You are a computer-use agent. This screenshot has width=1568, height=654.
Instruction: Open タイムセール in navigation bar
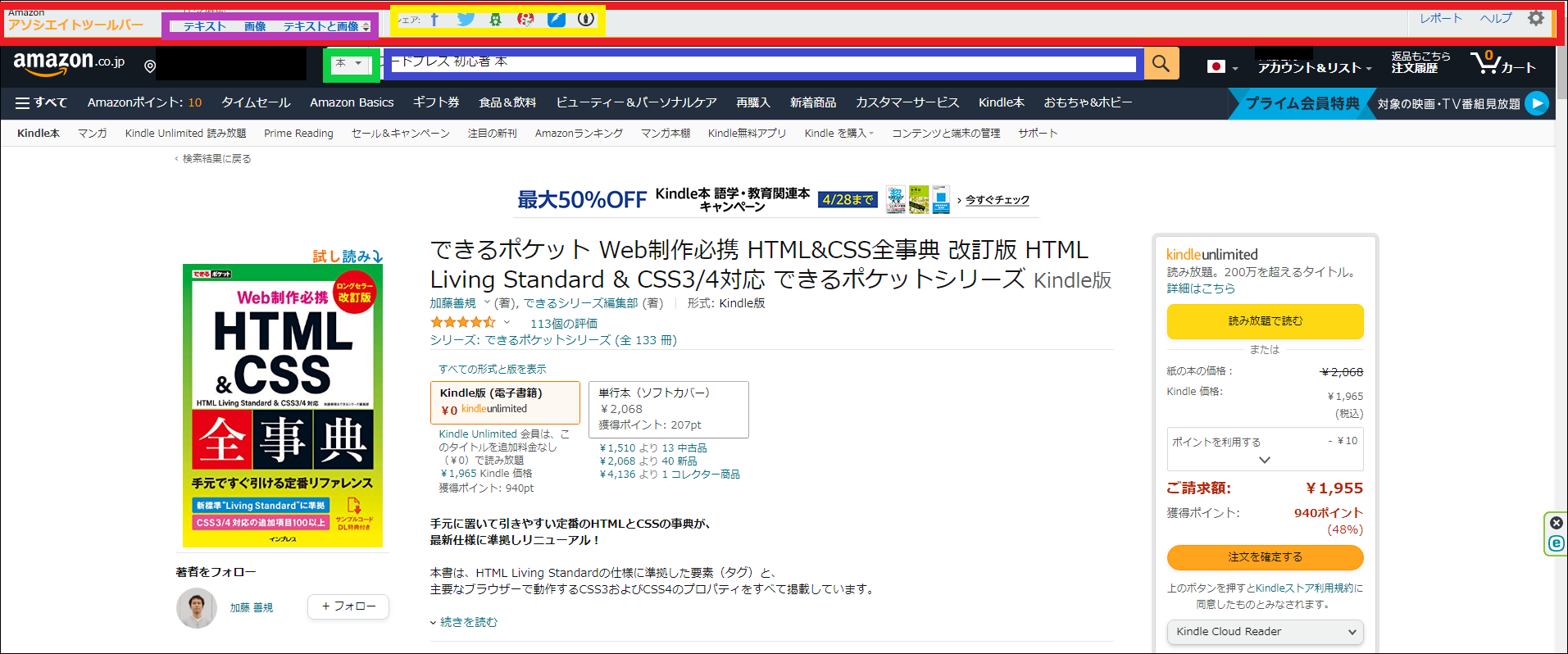click(x=256, y=102)
